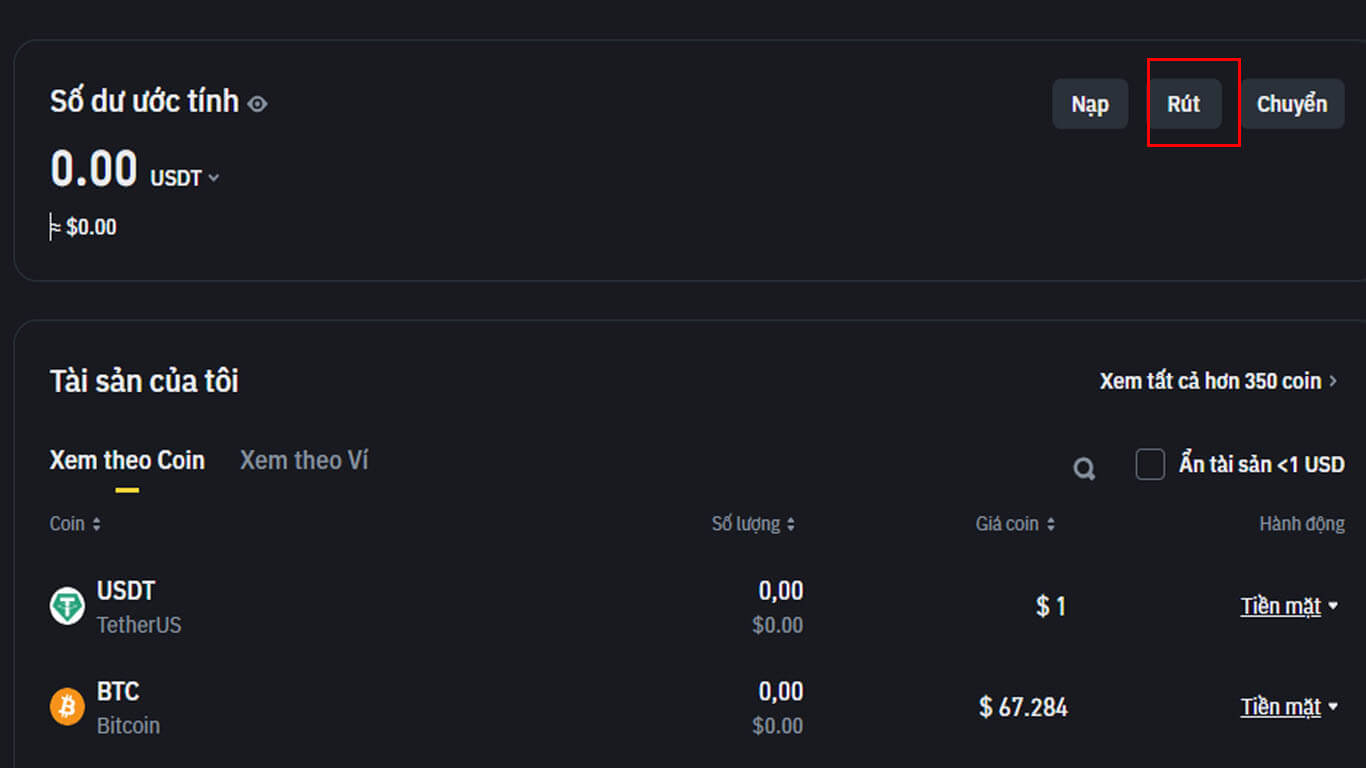Search assets with the magnifier icon
Image resolution: width=1366 pixels, height=768 pixels.
pos(1084,468)
